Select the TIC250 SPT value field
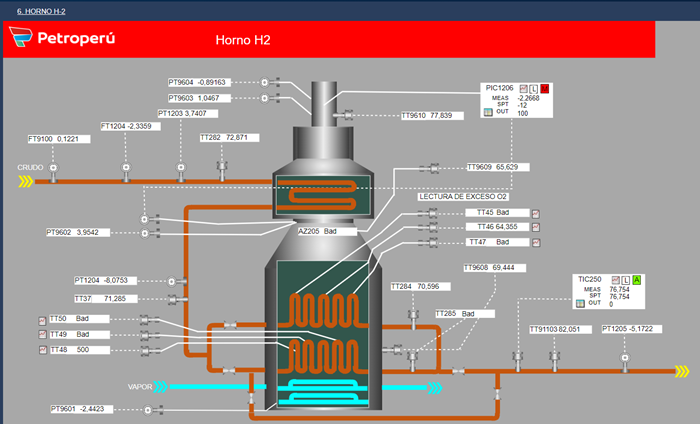700x424 pixels. pyautogui.click(x=619, y=296)
